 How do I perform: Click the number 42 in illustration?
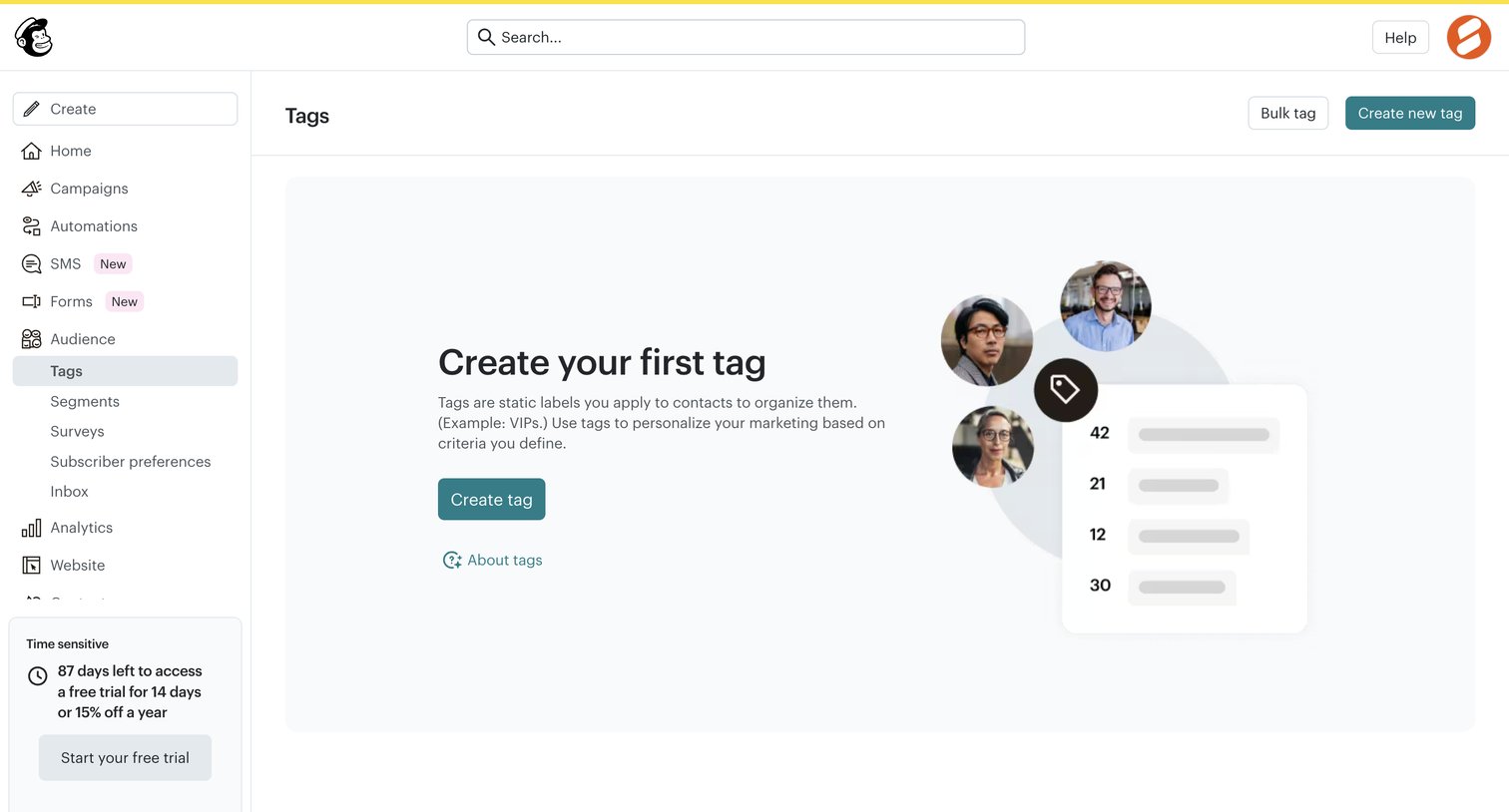(x=1100, y=433)
